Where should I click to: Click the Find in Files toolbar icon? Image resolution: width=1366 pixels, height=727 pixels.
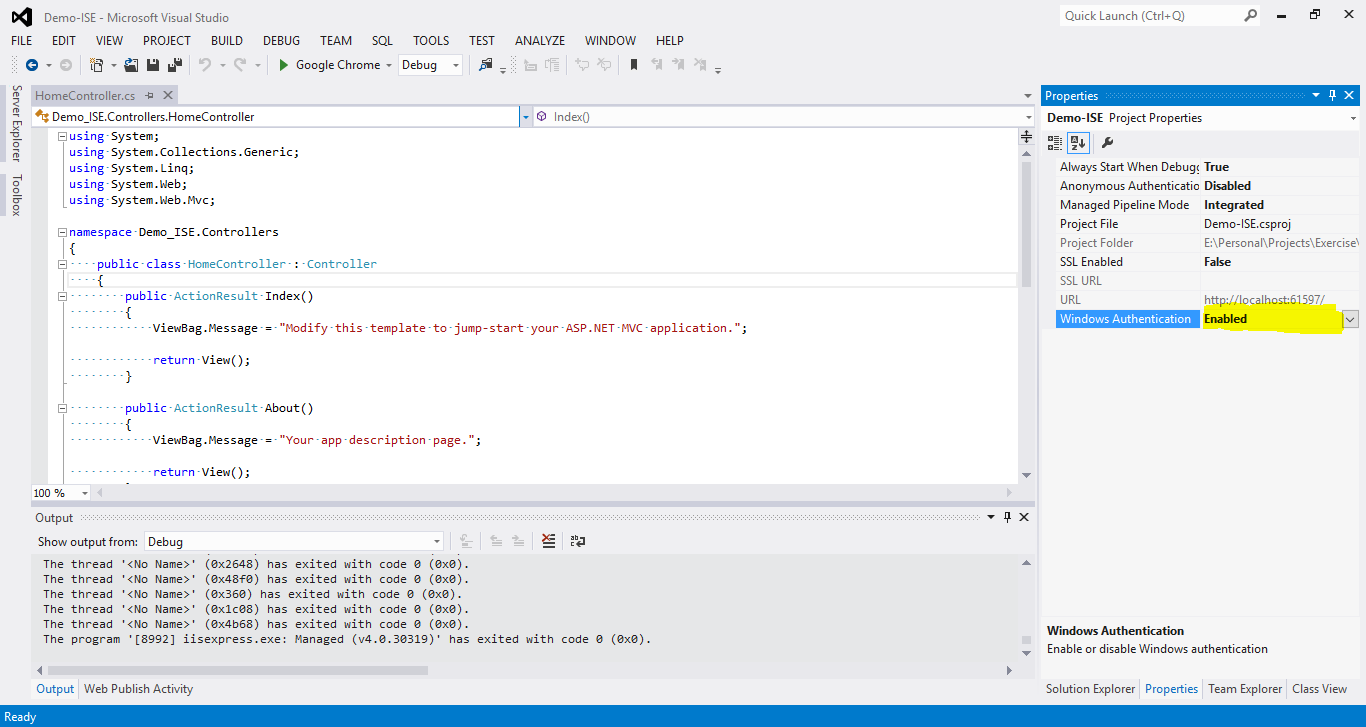(486, 65)
